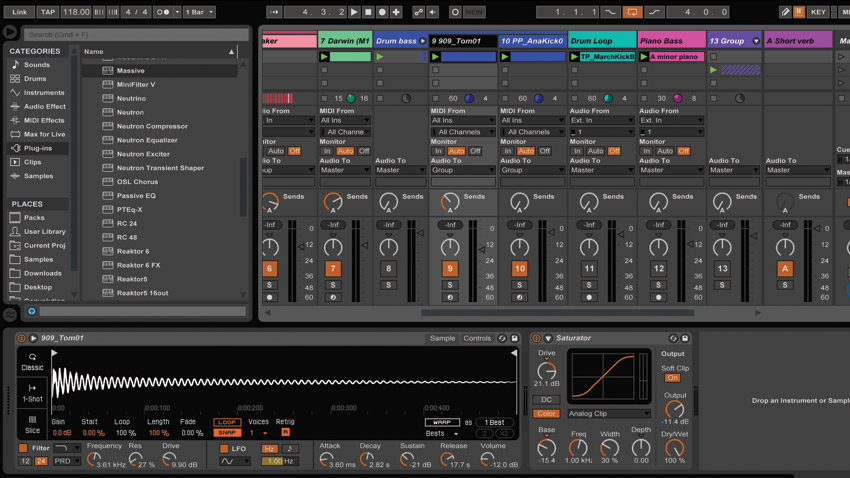The height and width of the screenshot is (478, 850).
Task: Switch to the Controls tab in Simpler
Action: point(477,338)
